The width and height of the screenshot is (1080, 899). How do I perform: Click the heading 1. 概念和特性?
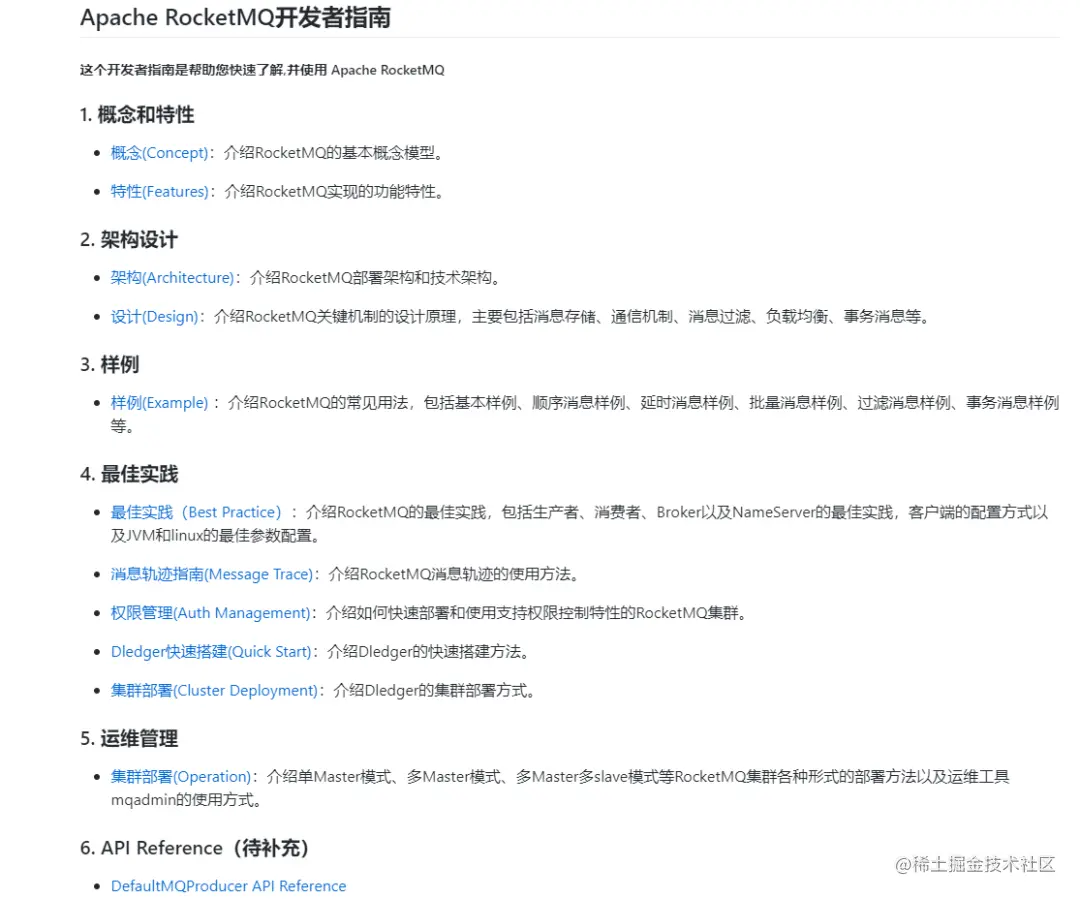click(137, 115)
